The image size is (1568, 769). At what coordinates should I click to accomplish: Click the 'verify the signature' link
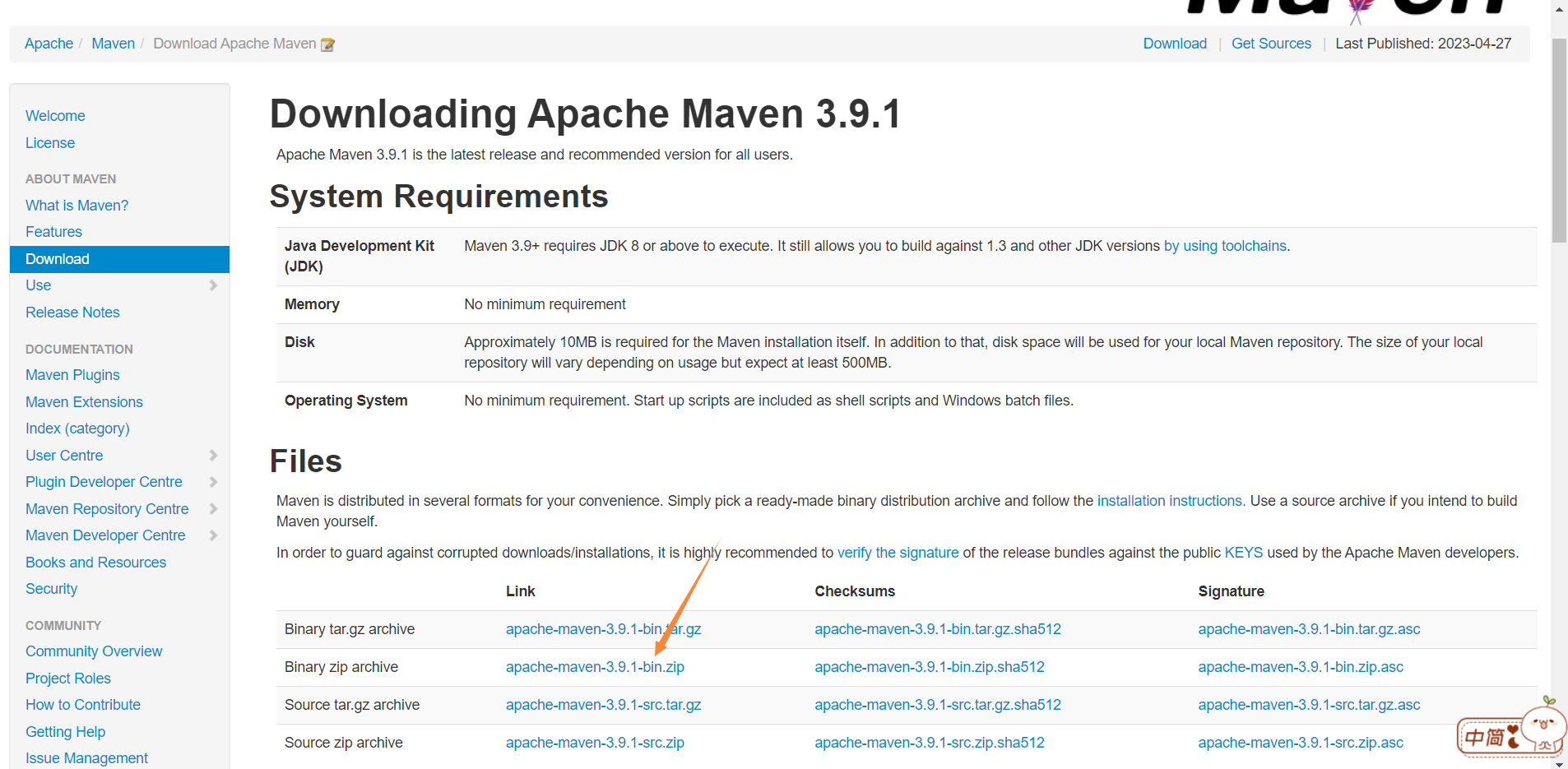point(898,553)
